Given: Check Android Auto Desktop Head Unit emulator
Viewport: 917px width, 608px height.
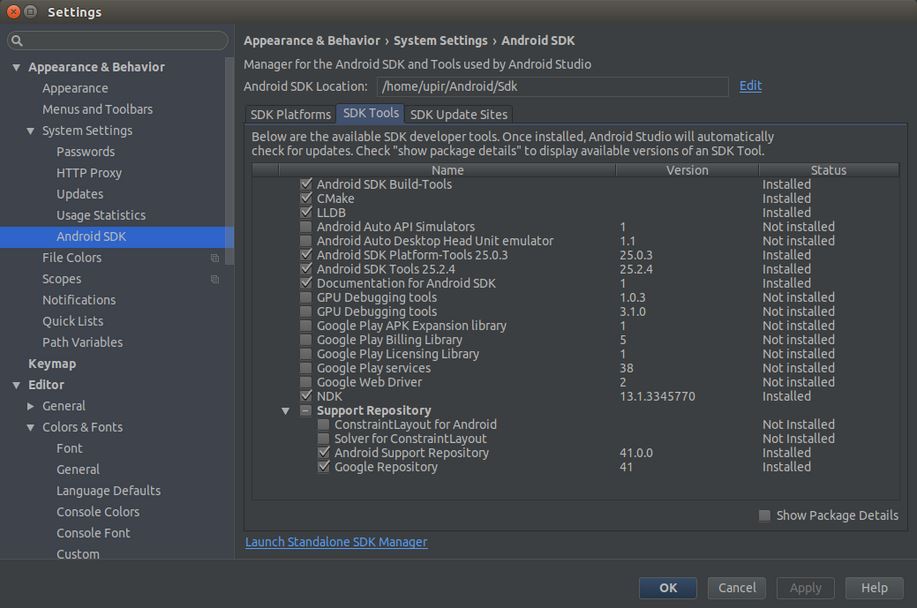Looking at the screenshot, I should pos(306,240).
